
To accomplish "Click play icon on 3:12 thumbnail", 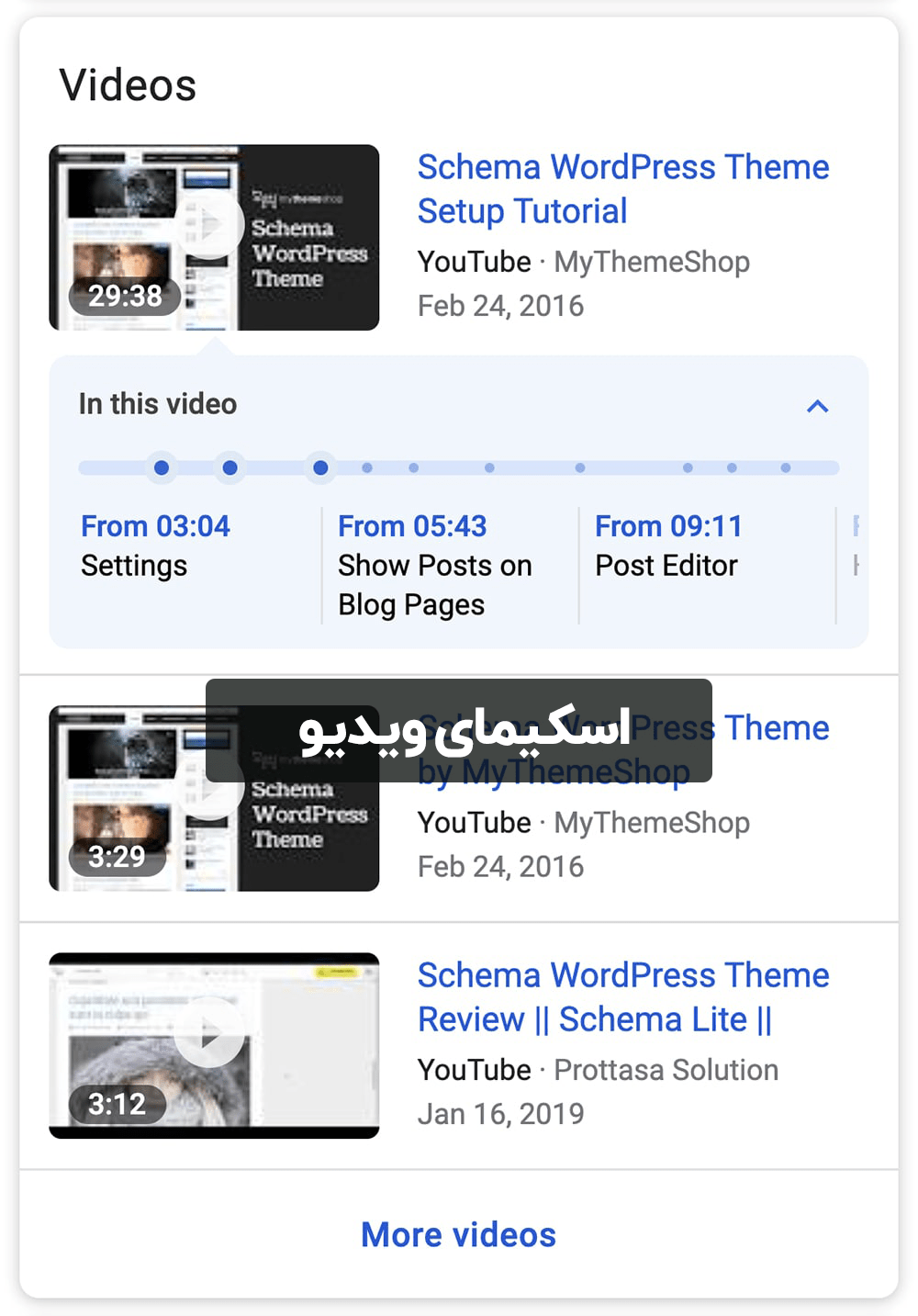I will click(210, 1033).
